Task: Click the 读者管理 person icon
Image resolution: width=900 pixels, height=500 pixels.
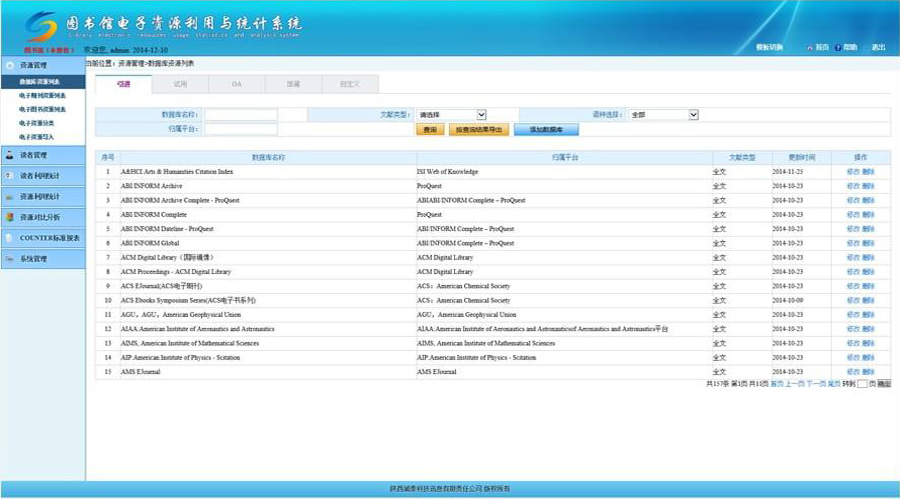Action: point(9,155)
